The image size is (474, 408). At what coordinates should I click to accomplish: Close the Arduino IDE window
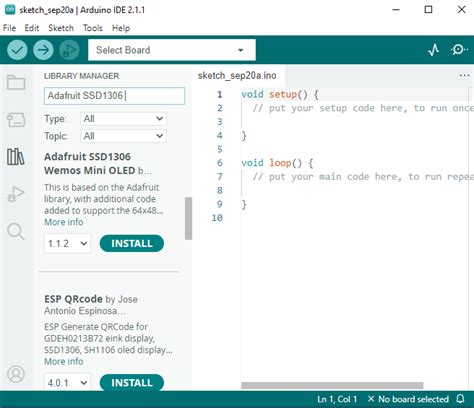(x=461, y=10)
